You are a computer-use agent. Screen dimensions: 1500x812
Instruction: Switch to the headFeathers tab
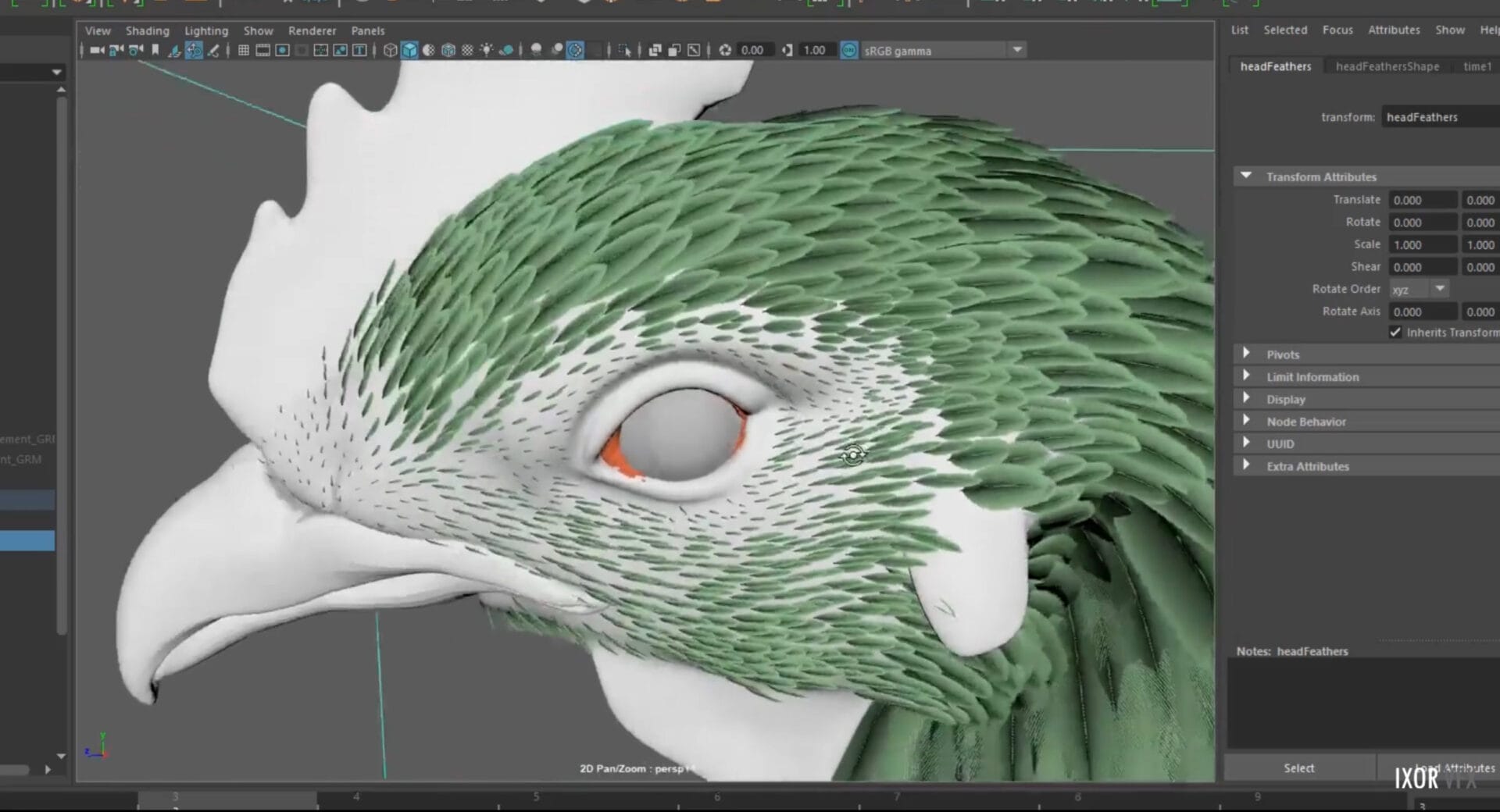click(1276, 66)
